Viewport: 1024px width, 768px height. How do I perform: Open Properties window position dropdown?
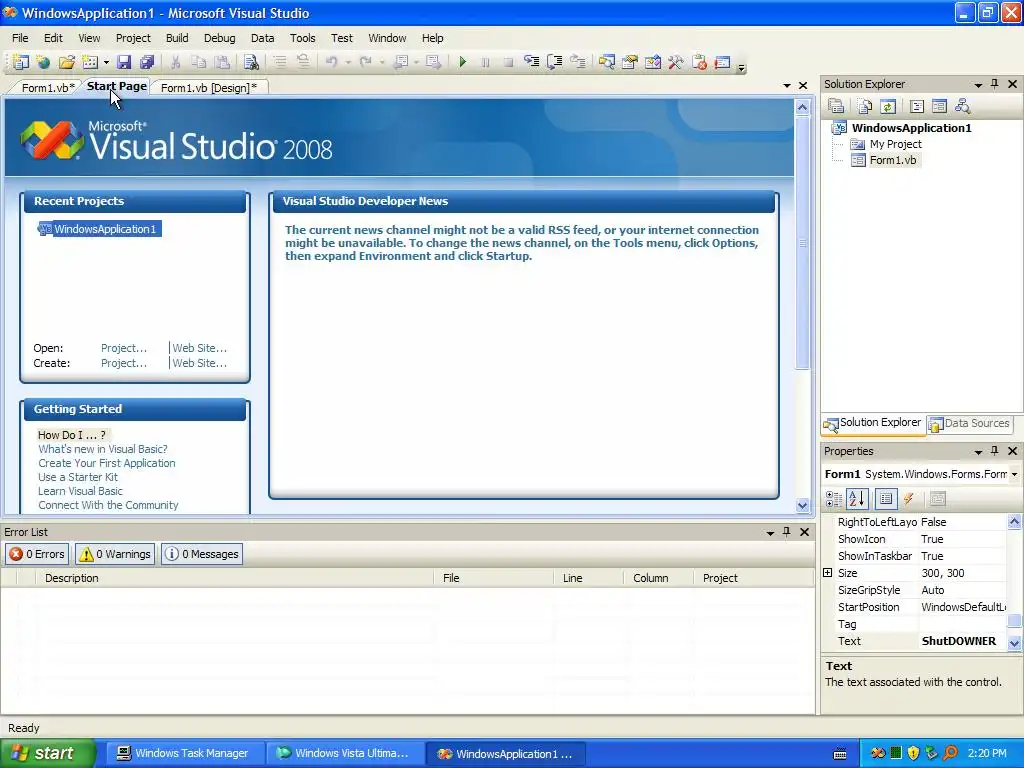[978, 452]
